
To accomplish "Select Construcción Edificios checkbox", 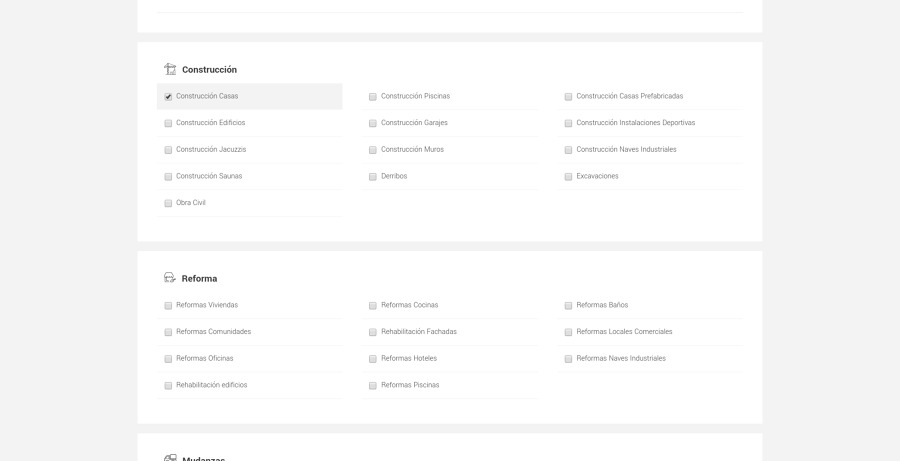I will 168,123.
